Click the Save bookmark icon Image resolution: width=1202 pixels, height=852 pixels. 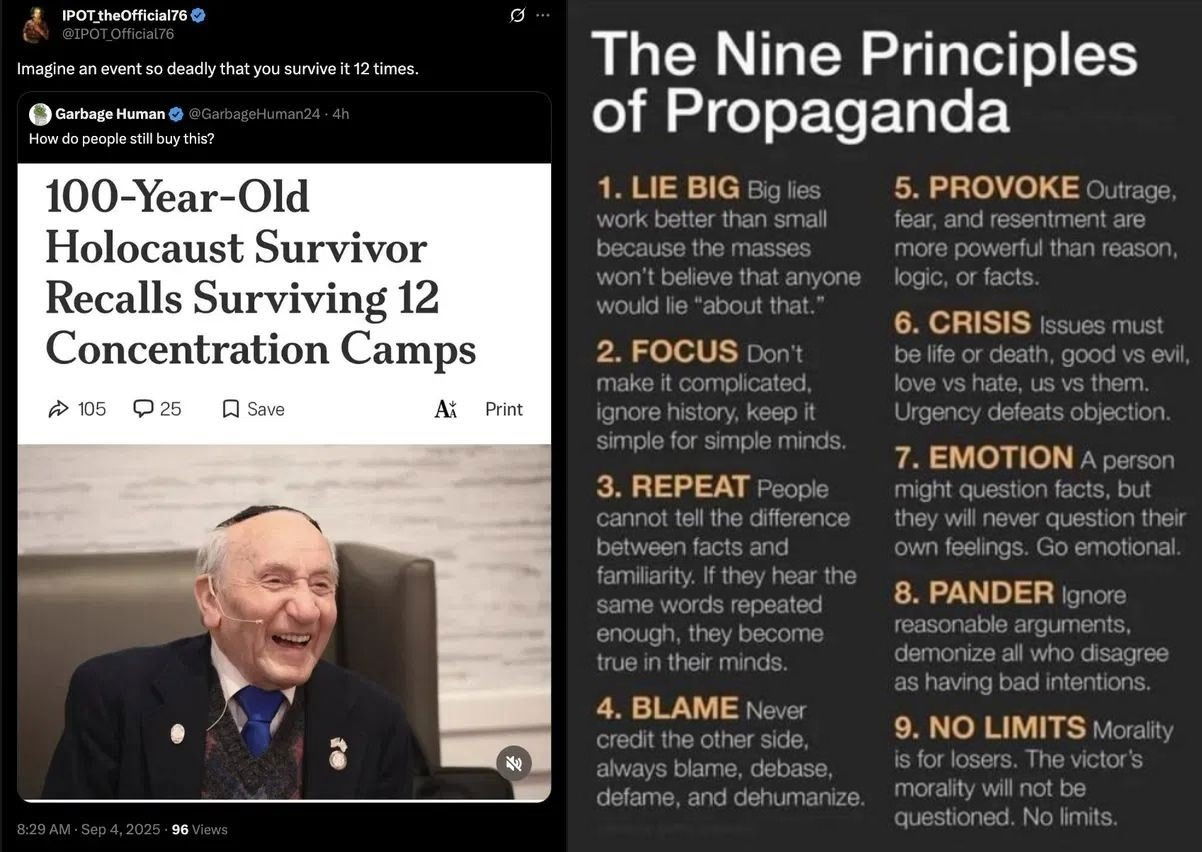(x=231, y=409)
